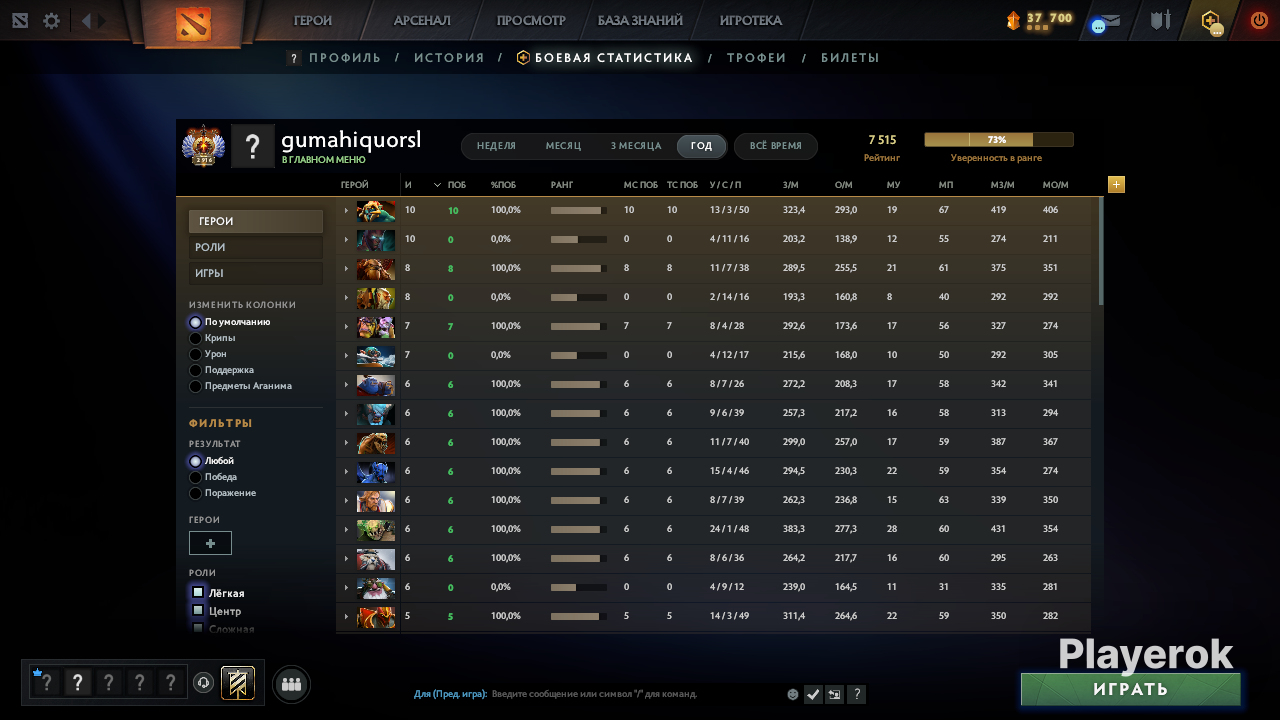Click the green ИГРАТЬ button

click(x=1131, y=689)
